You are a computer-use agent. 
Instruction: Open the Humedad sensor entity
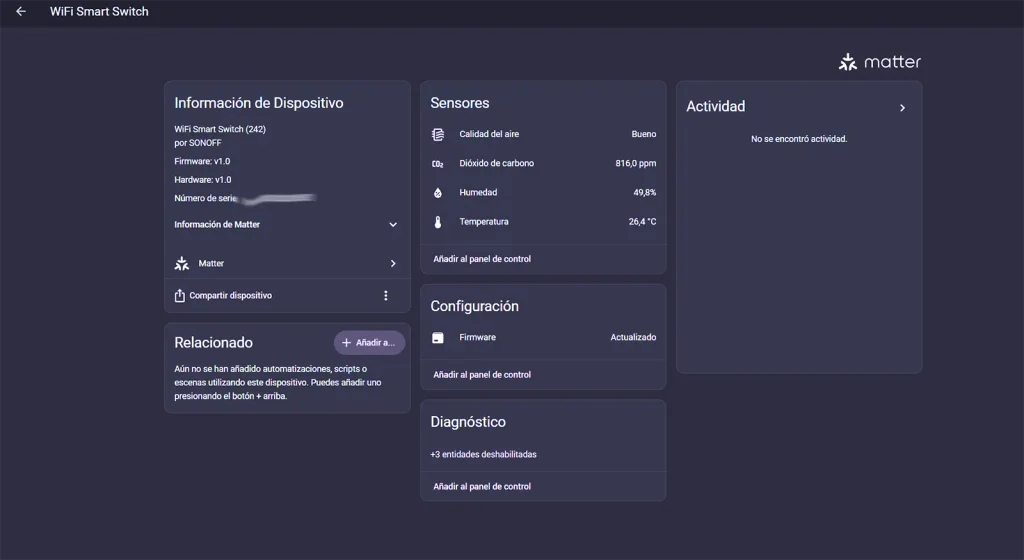click(x=543, y=193)
